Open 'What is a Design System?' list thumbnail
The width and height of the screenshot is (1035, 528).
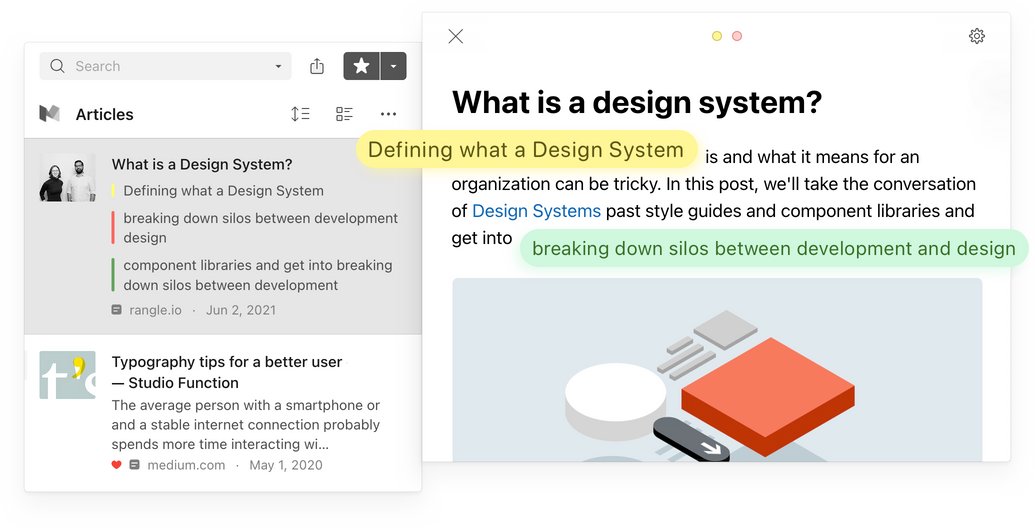tap(67, 178)
